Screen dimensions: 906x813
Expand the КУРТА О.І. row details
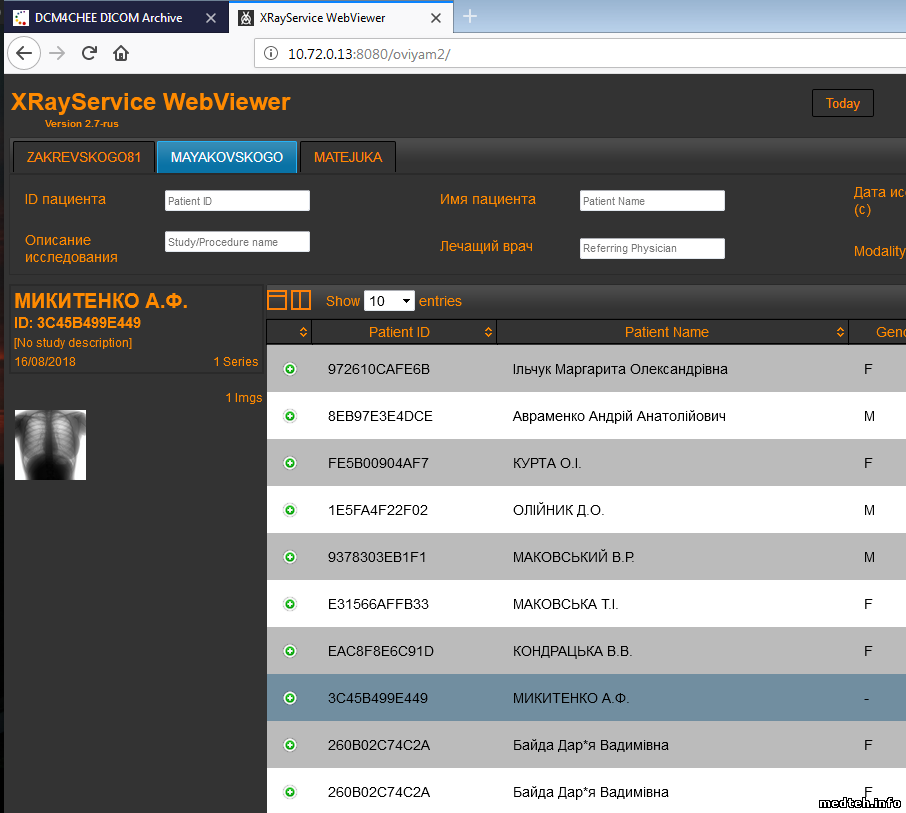(x=290, y=463)
